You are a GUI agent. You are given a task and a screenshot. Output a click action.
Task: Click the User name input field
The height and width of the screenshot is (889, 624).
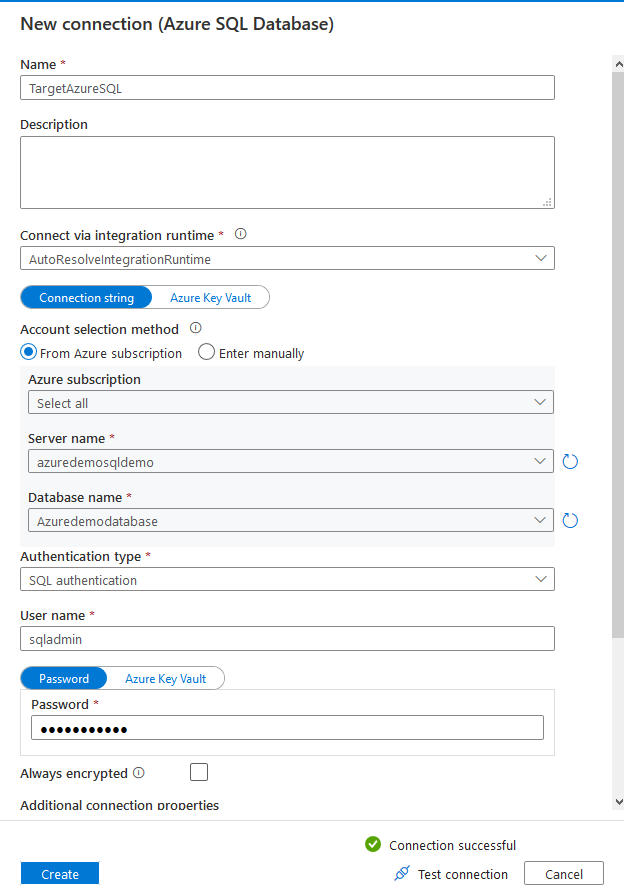[x=287, y=638]
